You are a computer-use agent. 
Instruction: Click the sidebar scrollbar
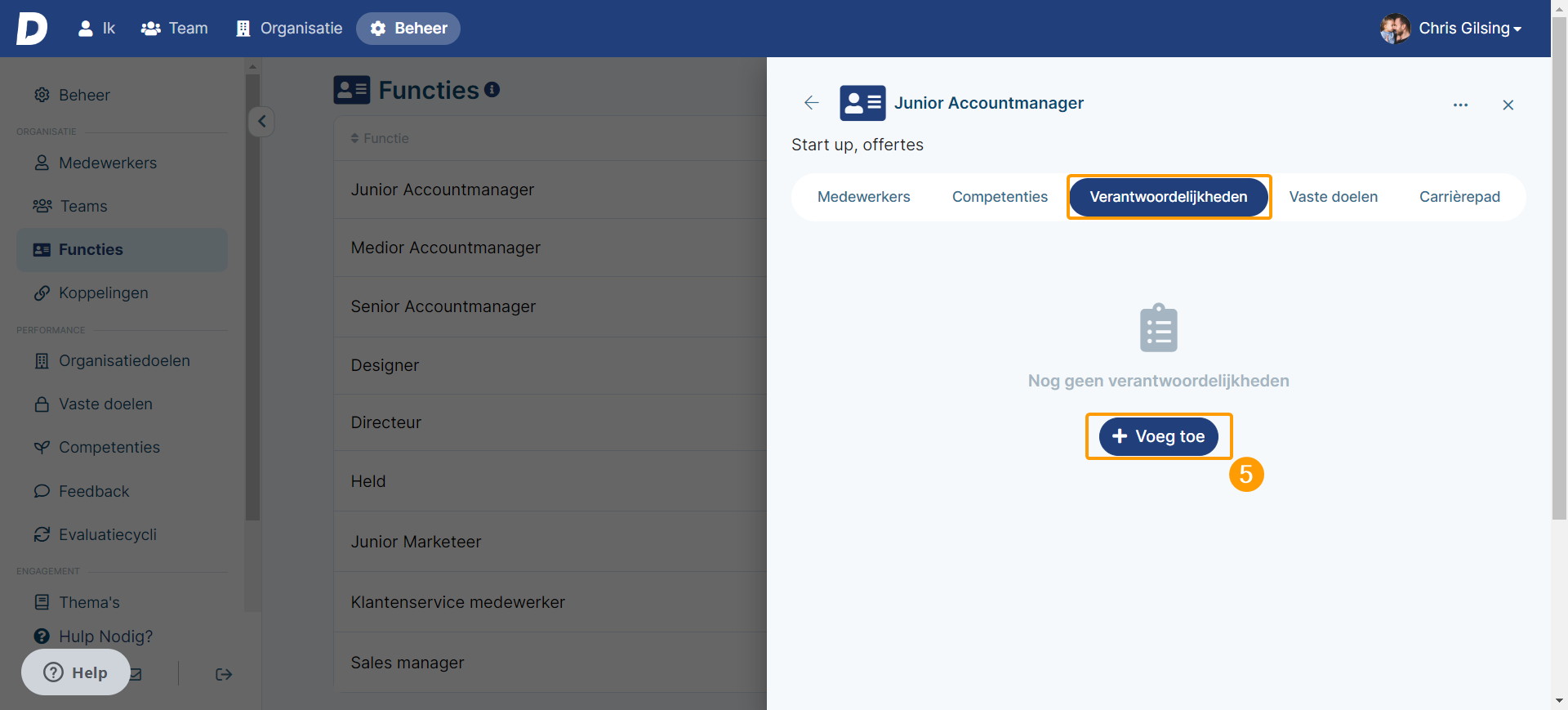252,297
